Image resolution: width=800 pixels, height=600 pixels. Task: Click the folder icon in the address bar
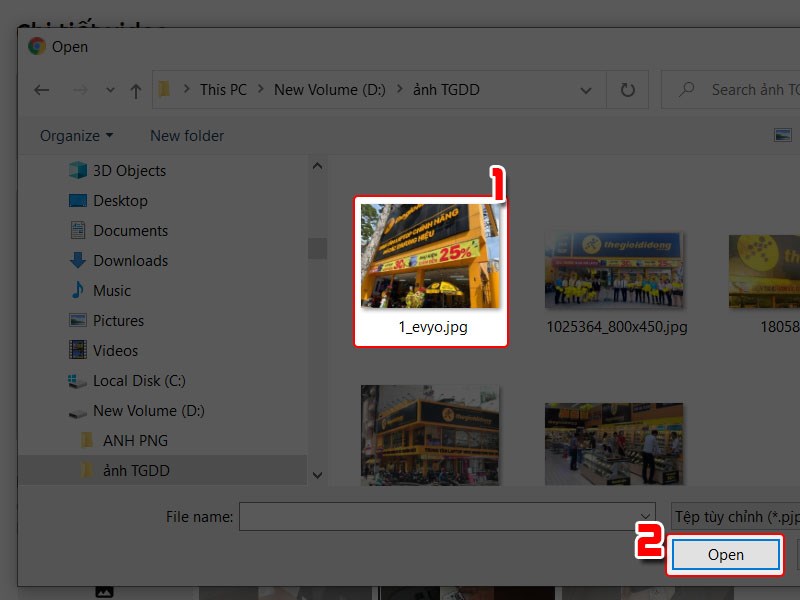(164, 89)
